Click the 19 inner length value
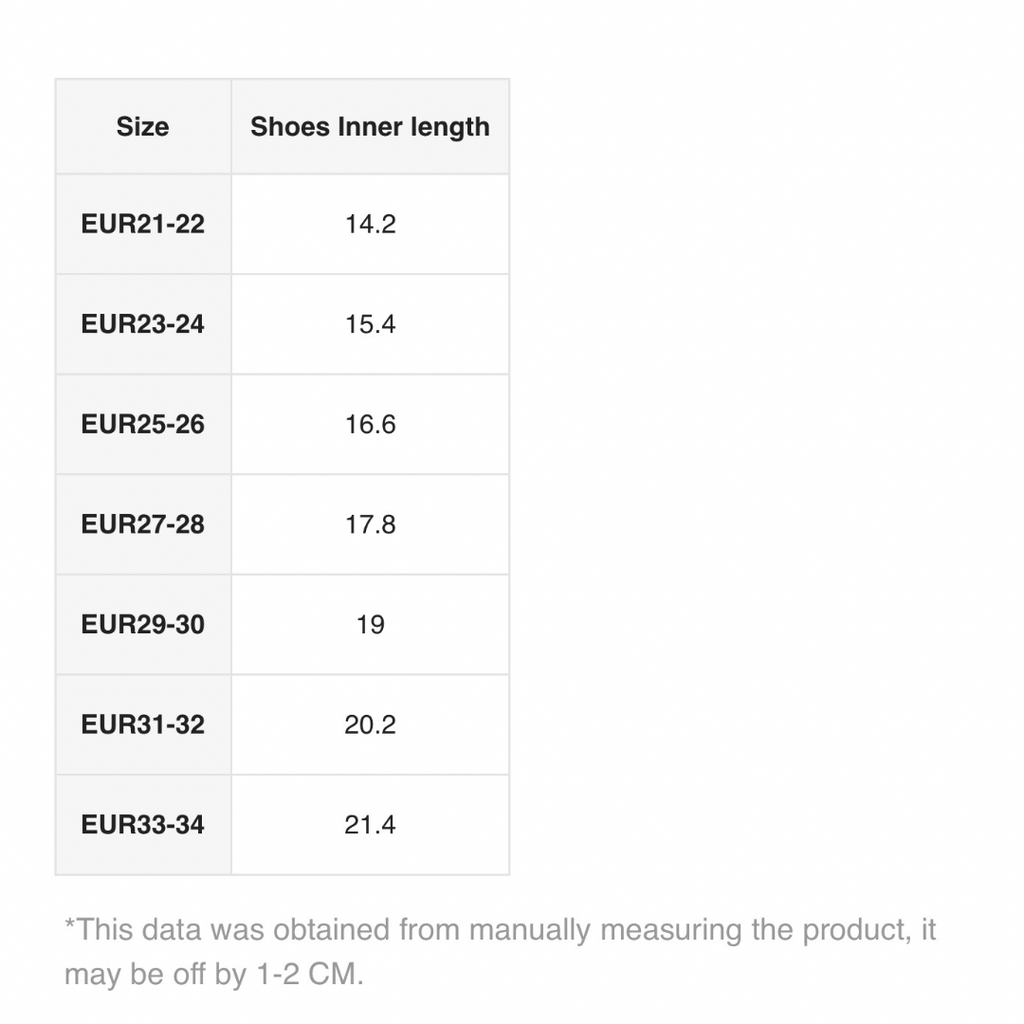This screenshot has height=1024, width=1024. click(x=370, y=624)
